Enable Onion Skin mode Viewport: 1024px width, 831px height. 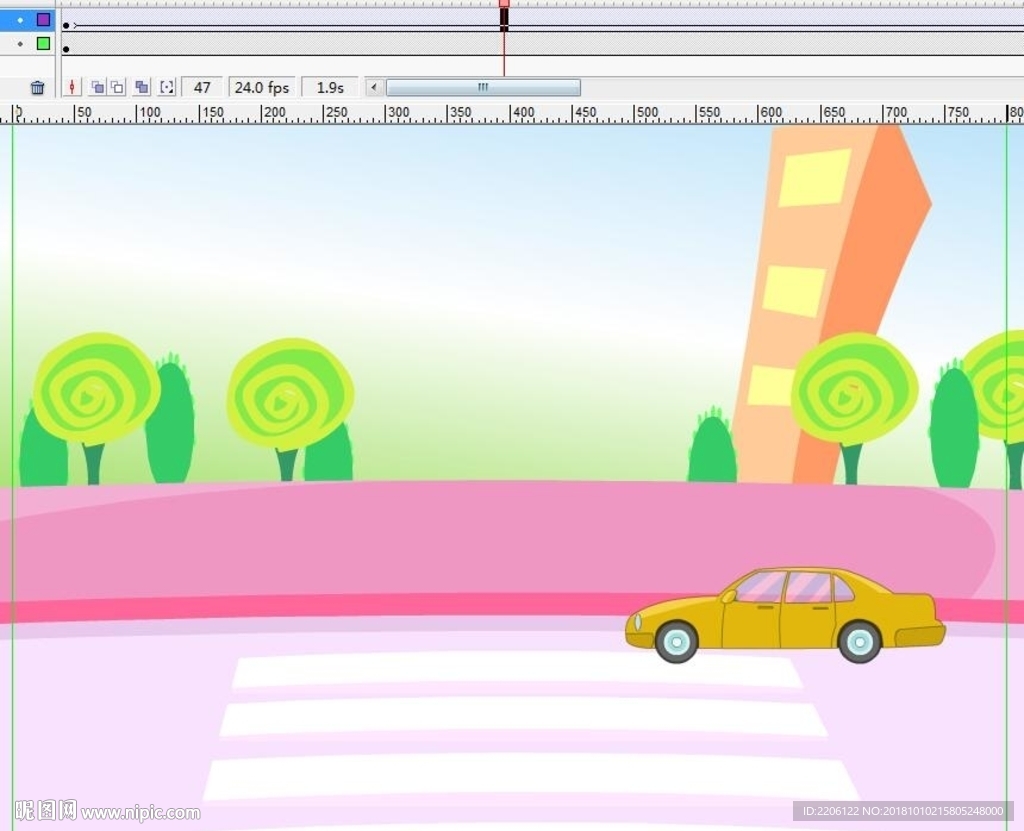click(96, 88)
